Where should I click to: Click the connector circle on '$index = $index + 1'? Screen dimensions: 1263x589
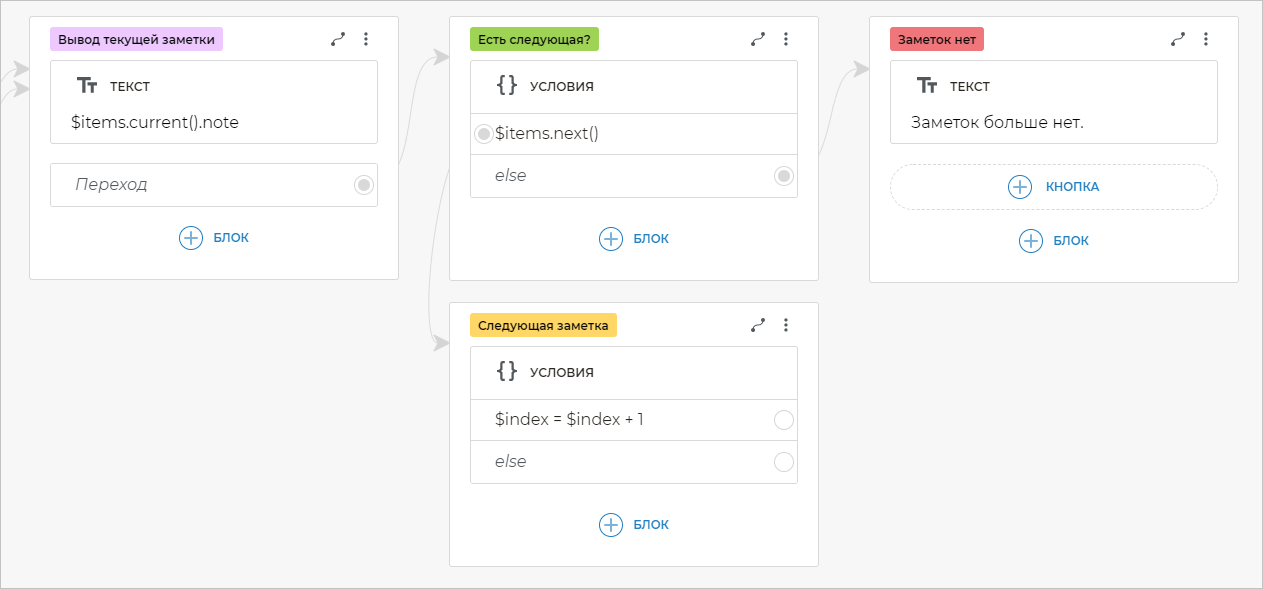783,420
